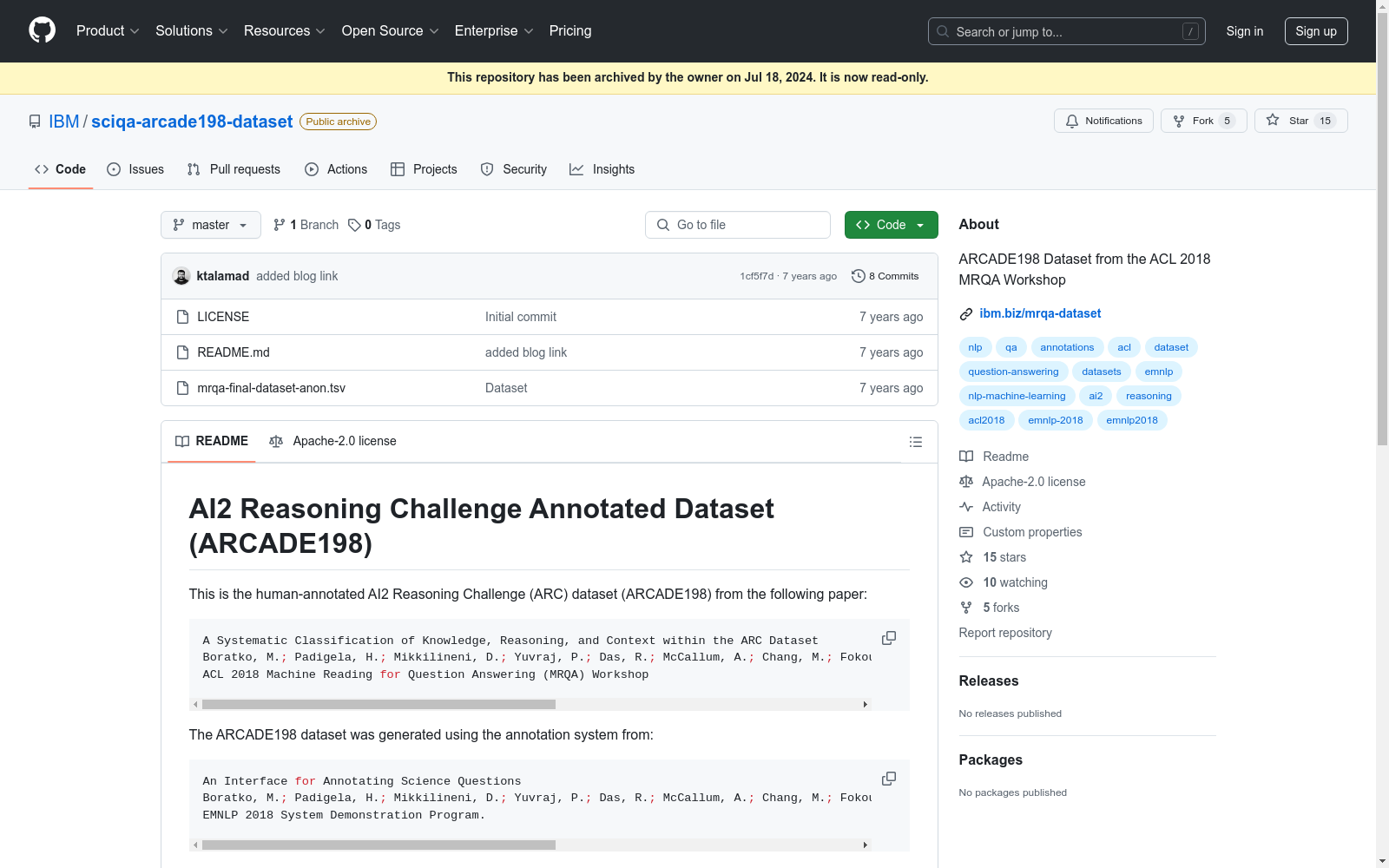The image size is (1389, 868).
Task: Select the README tab
Action: pos(212,441)
